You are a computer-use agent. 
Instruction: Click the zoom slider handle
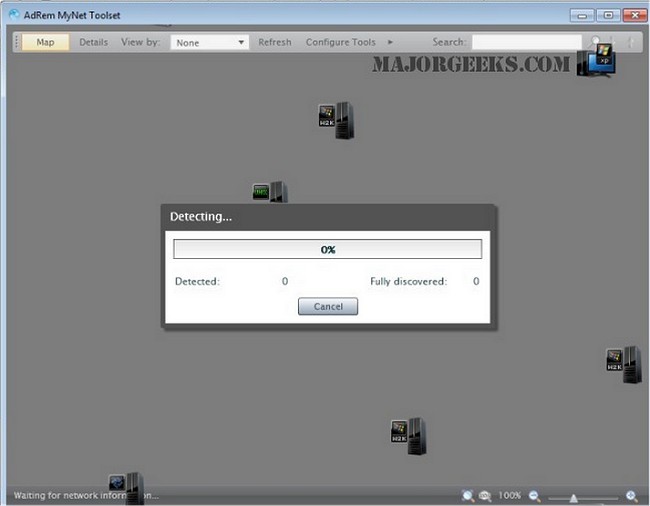[x=573, y=498]
